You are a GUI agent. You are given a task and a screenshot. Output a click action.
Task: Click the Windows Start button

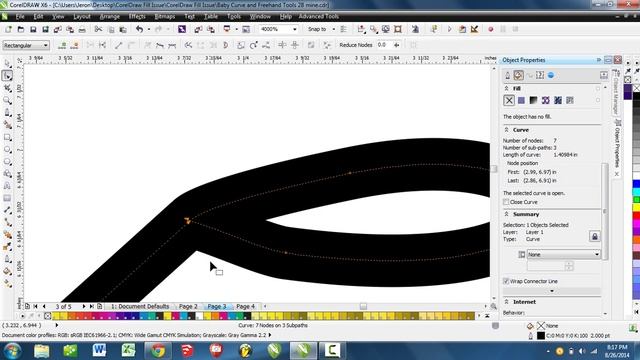[x=12, y=351]
